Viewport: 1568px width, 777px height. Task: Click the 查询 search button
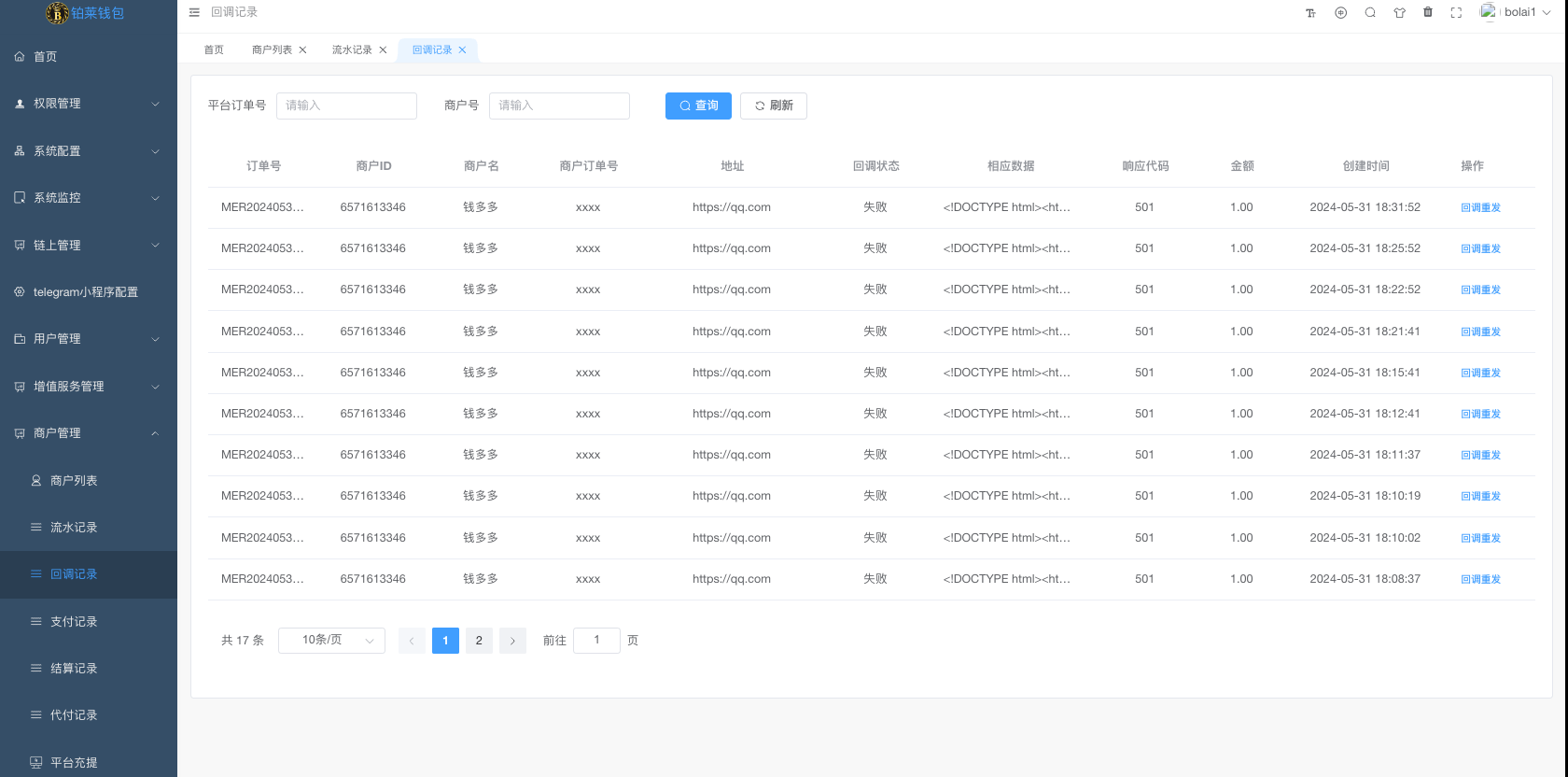point(698,106)
